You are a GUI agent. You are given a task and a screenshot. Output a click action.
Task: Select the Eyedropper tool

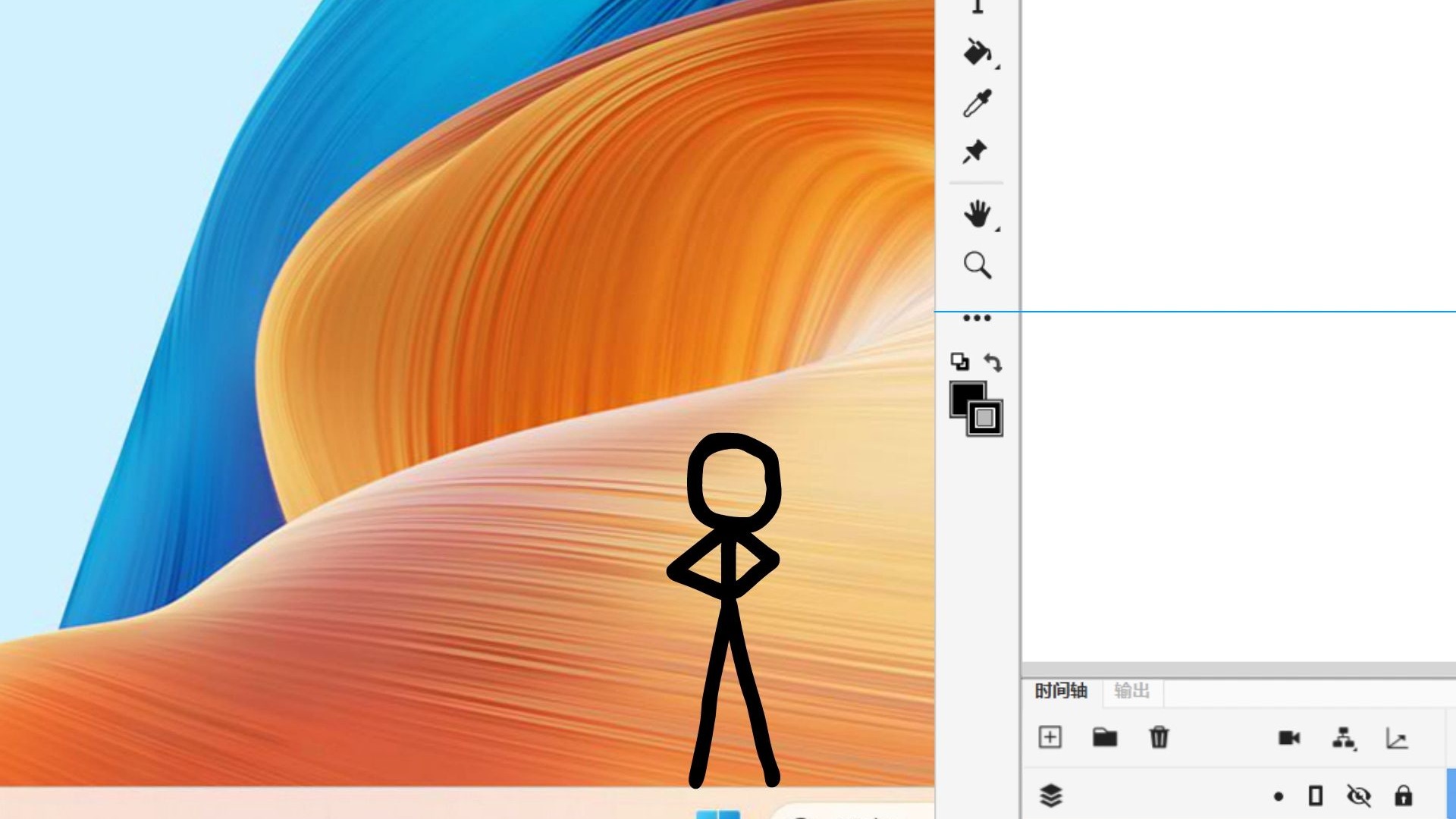[977, 103]
